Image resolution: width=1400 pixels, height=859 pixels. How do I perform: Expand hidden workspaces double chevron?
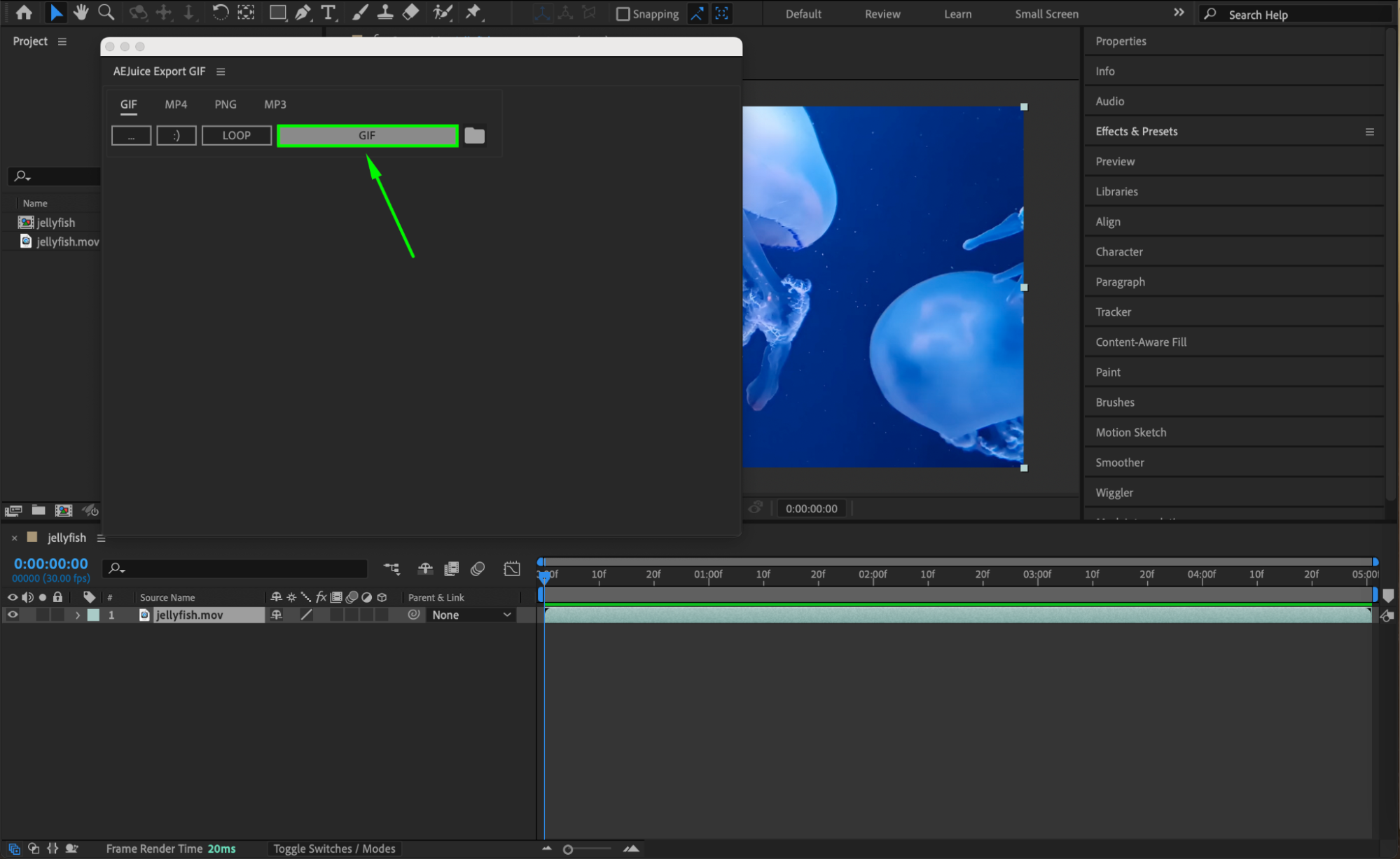[1179, 13]
